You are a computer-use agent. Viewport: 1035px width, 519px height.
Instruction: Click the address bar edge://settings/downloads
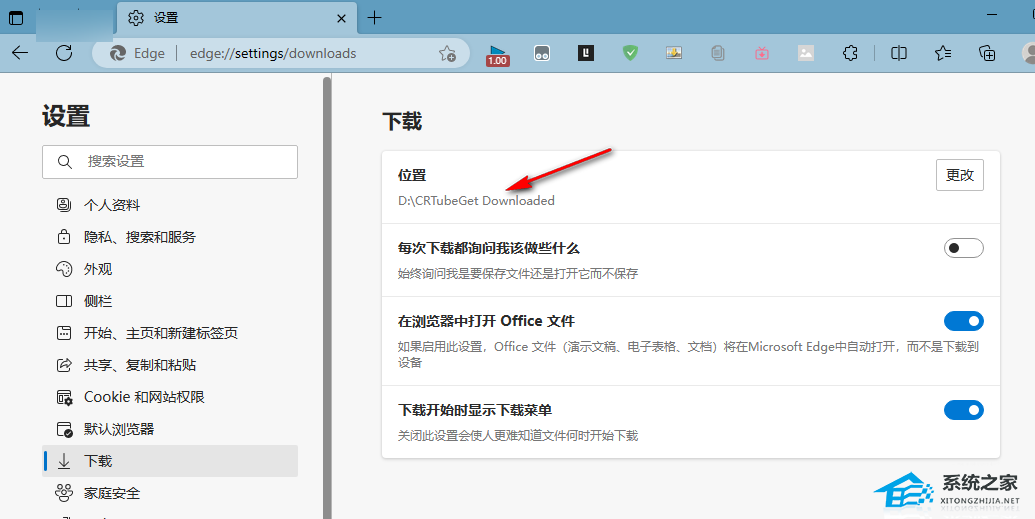point(273,53)
